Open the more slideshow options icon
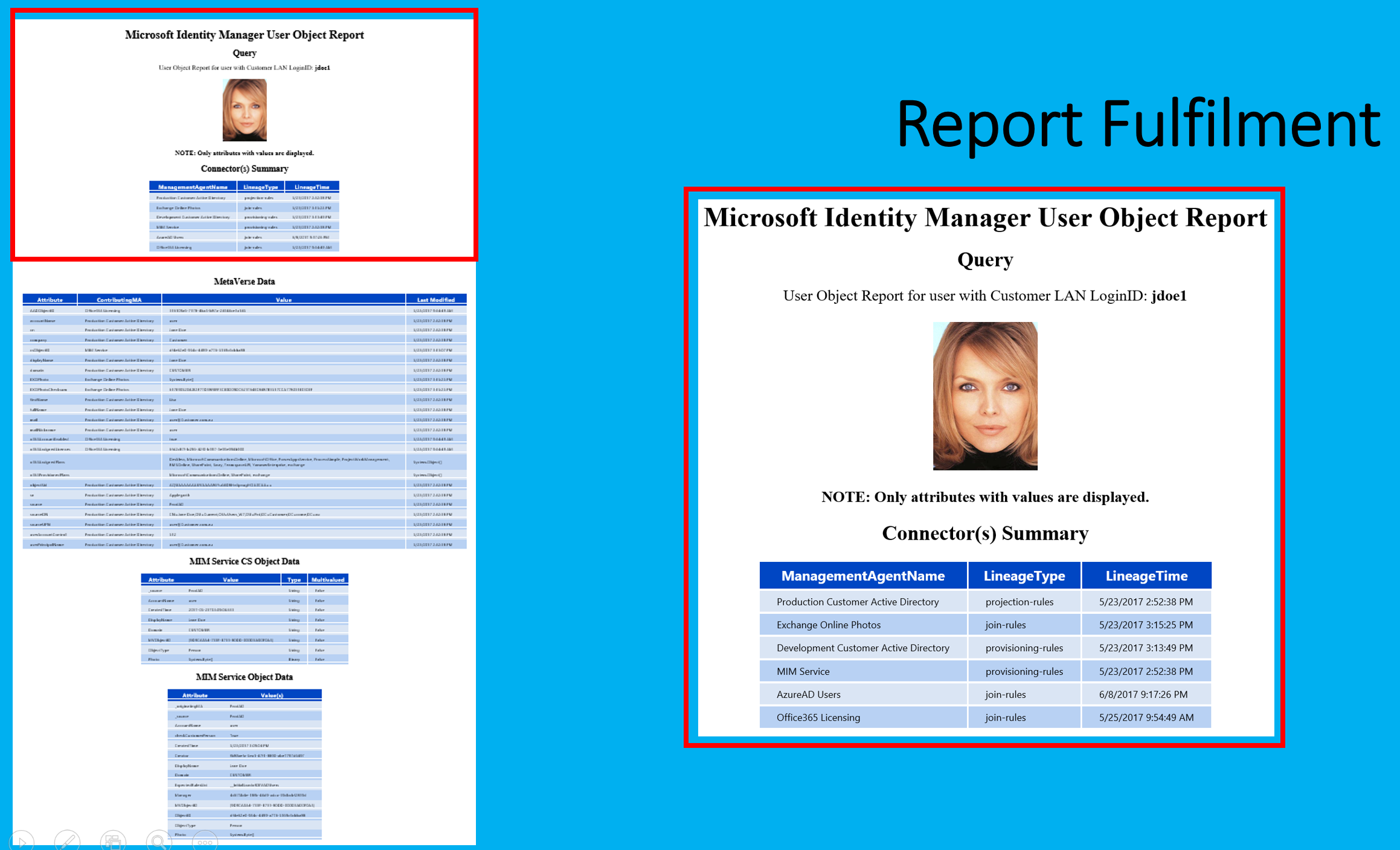Viewport: 1400px width, 850px height. [205, 842]
